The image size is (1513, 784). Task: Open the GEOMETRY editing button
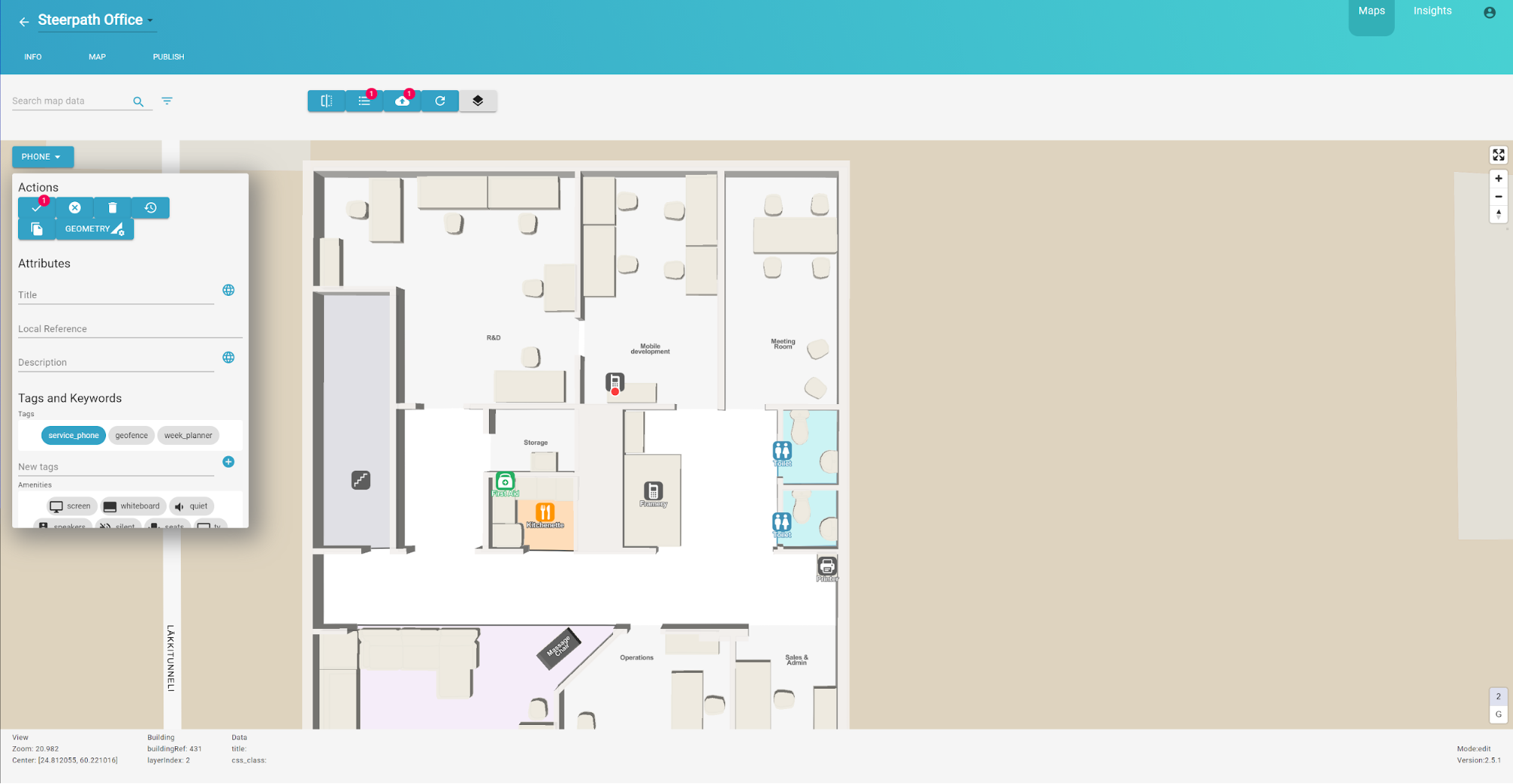pyautogui.click(x=94, y=228)
